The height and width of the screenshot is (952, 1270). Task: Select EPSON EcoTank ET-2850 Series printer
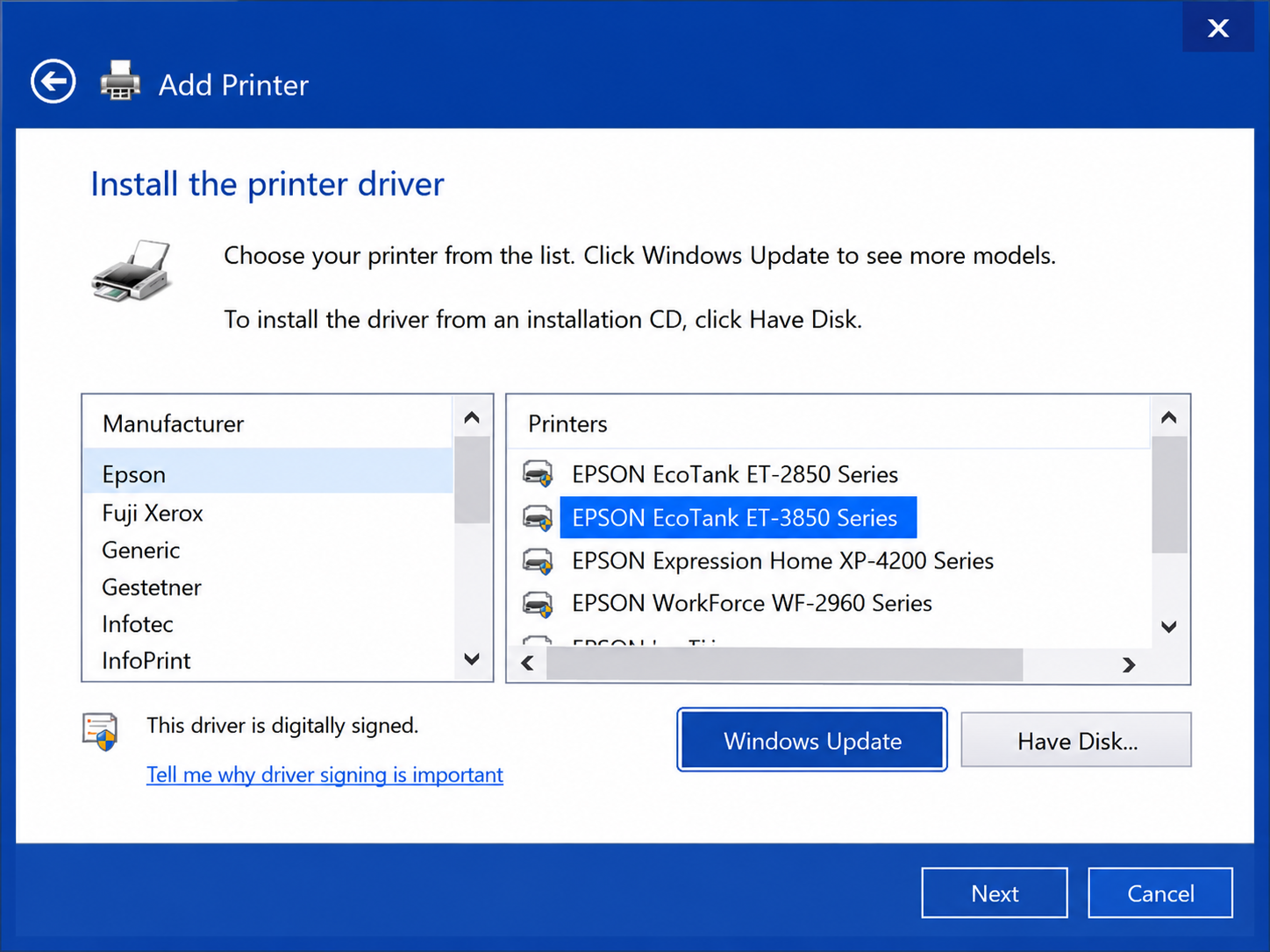point(735,474)
